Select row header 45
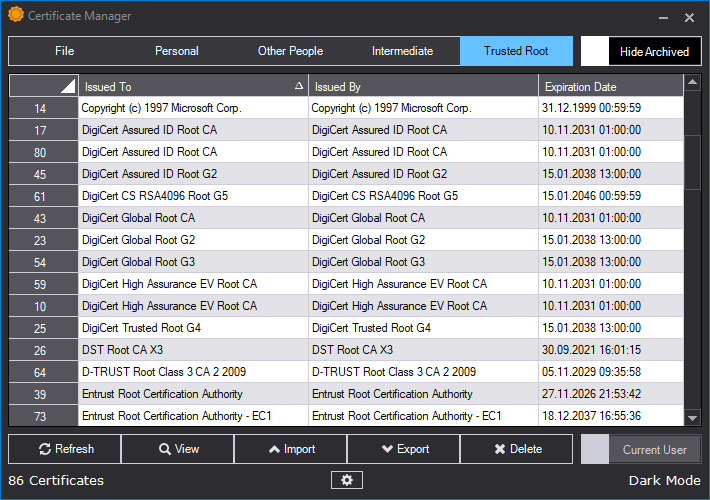The width and height of the screenshot is (710, 500). click(43, 174)
